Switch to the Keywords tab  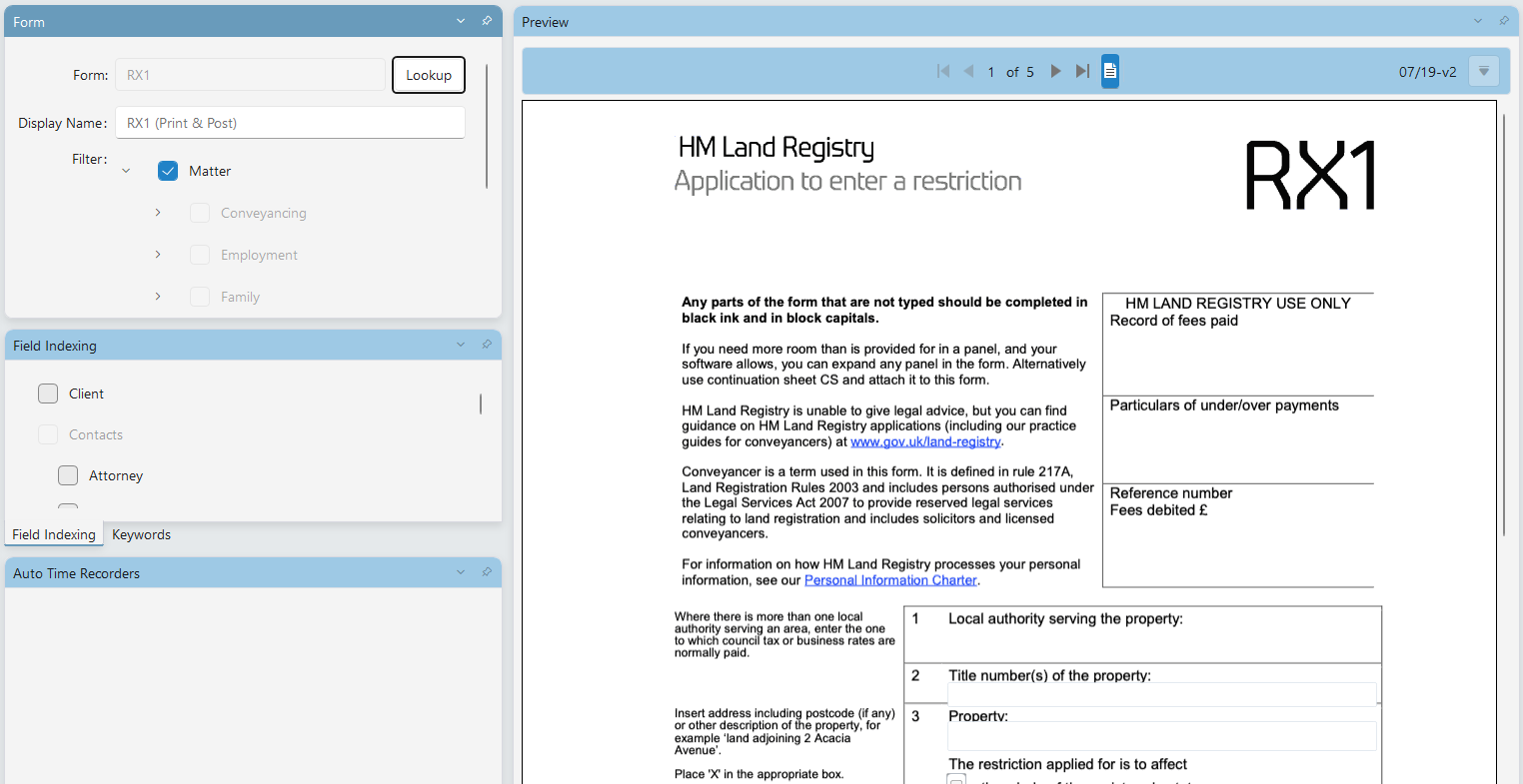tap(141, 534)
